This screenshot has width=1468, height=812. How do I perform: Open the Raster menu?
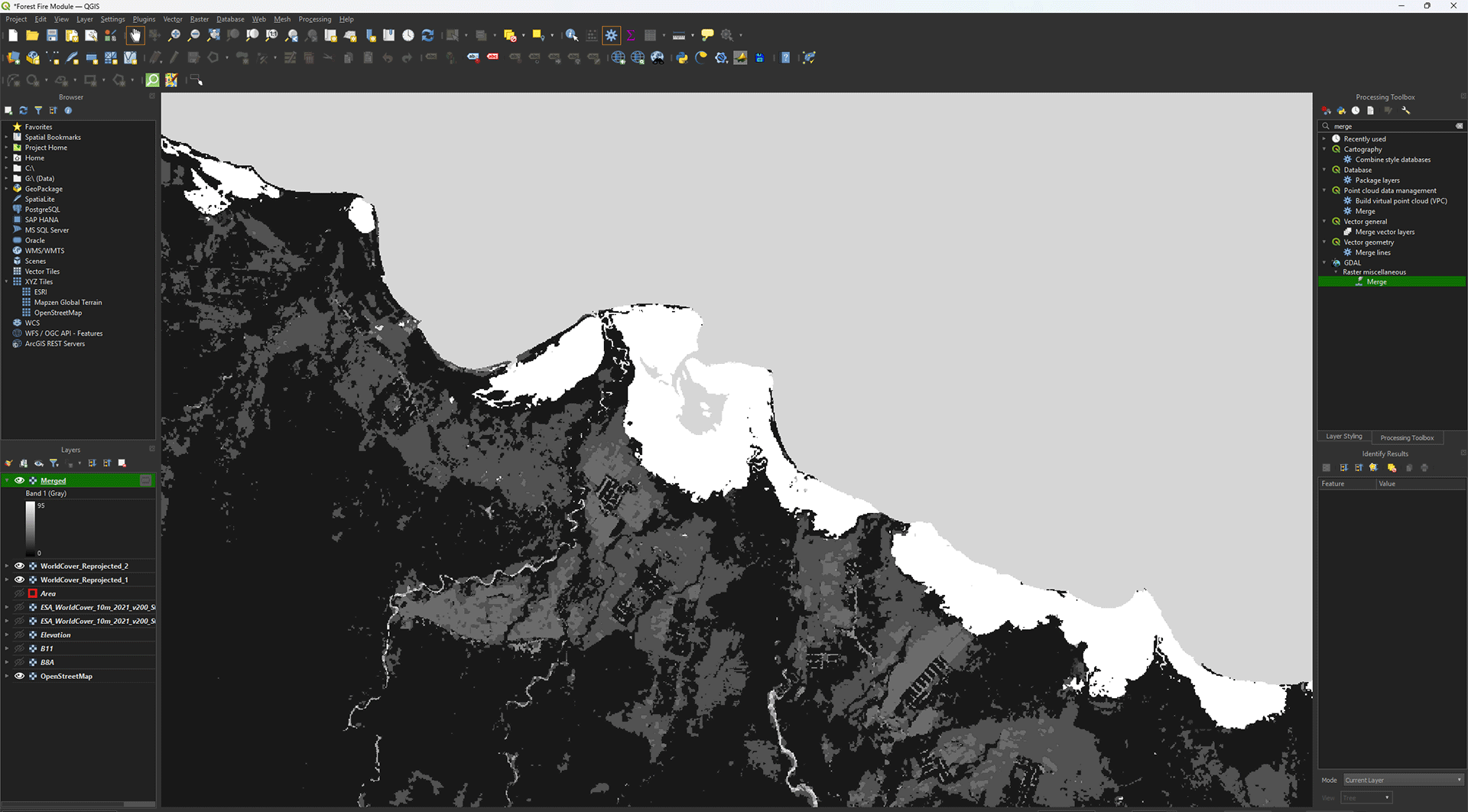click(199, 19)
